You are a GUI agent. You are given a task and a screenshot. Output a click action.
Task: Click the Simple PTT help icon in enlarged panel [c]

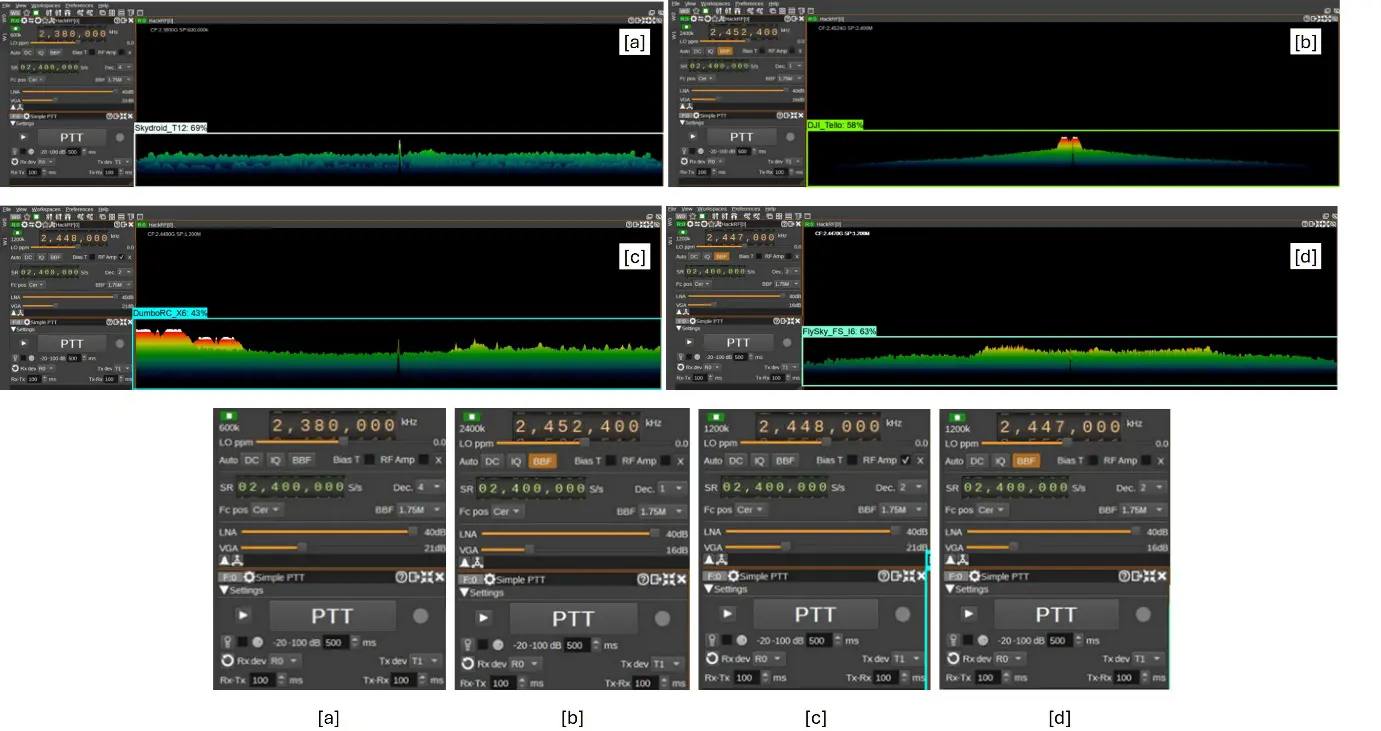tap(884, 576)
